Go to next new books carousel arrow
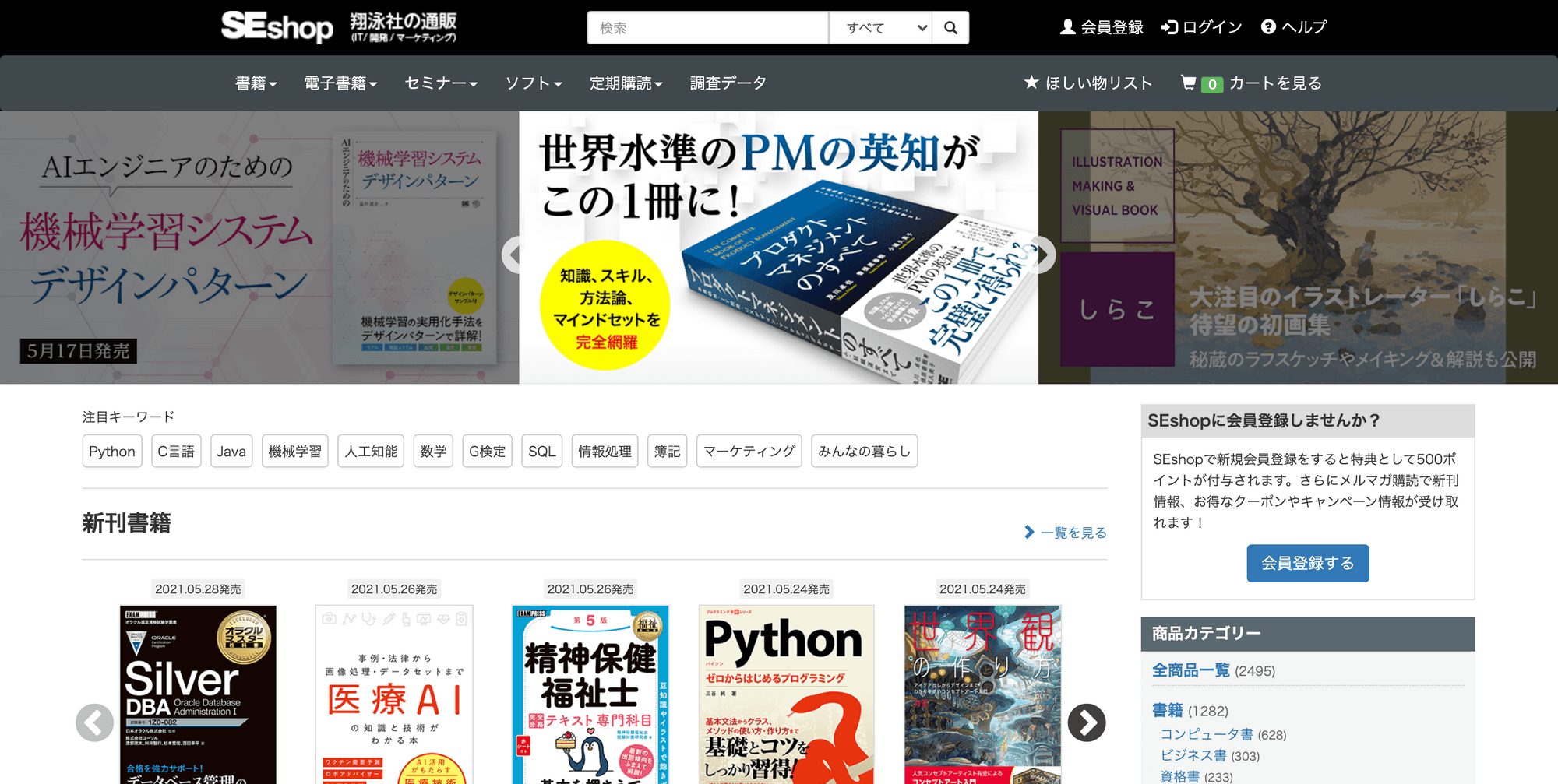Viewport: 1558px width, 784px height. pyautogui.click(x=1086, y=722)
